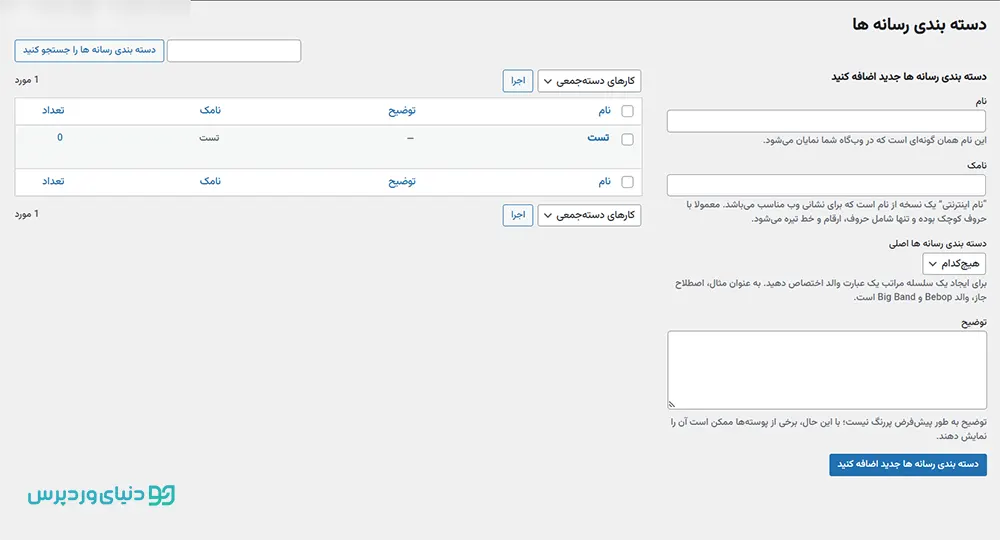Click the dash in the تست description cell
The width and height of the screenshot is (1000, 540).
pyautogui.click(x=410, y=138)
